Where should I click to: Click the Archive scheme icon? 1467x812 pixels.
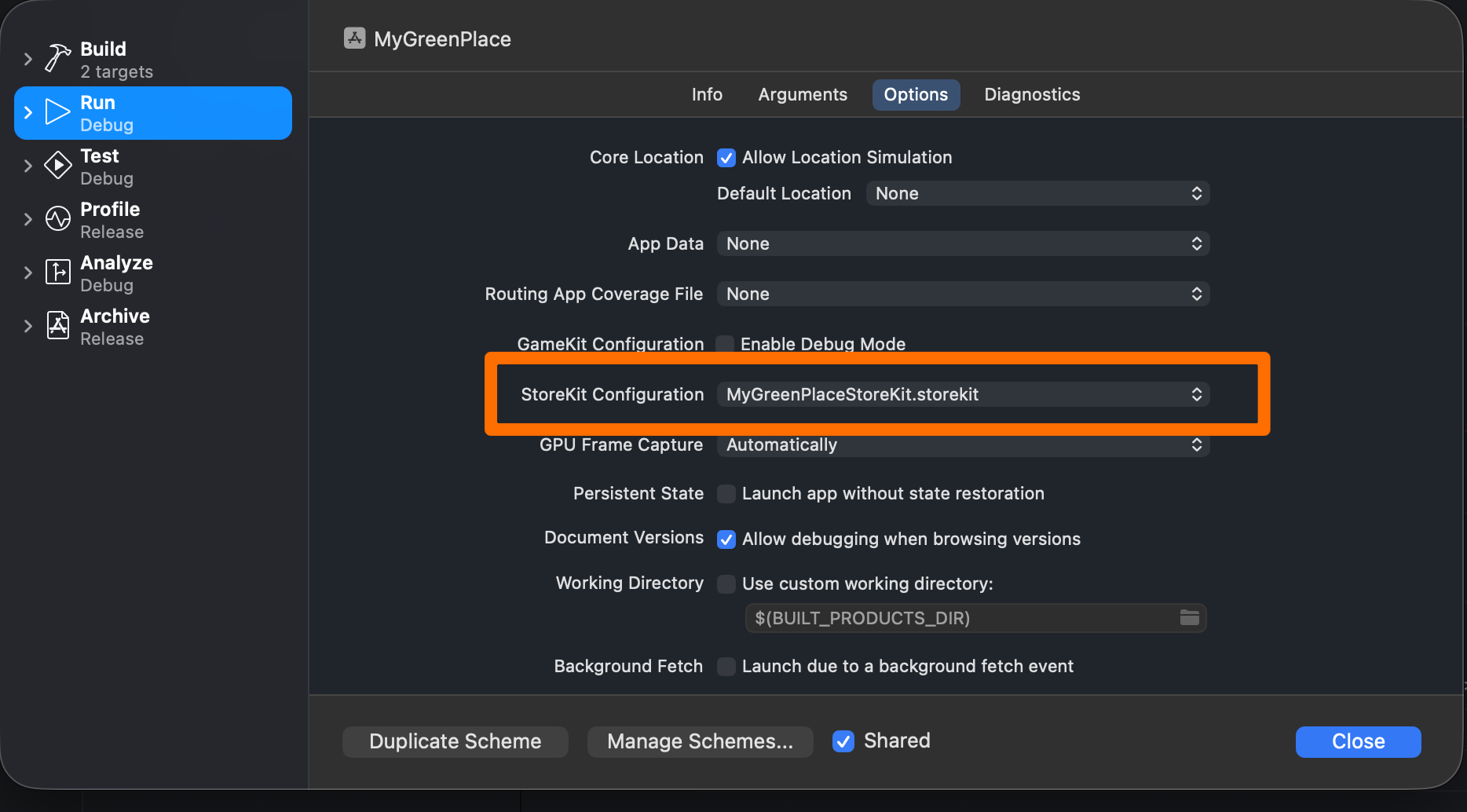pos(57,325)
